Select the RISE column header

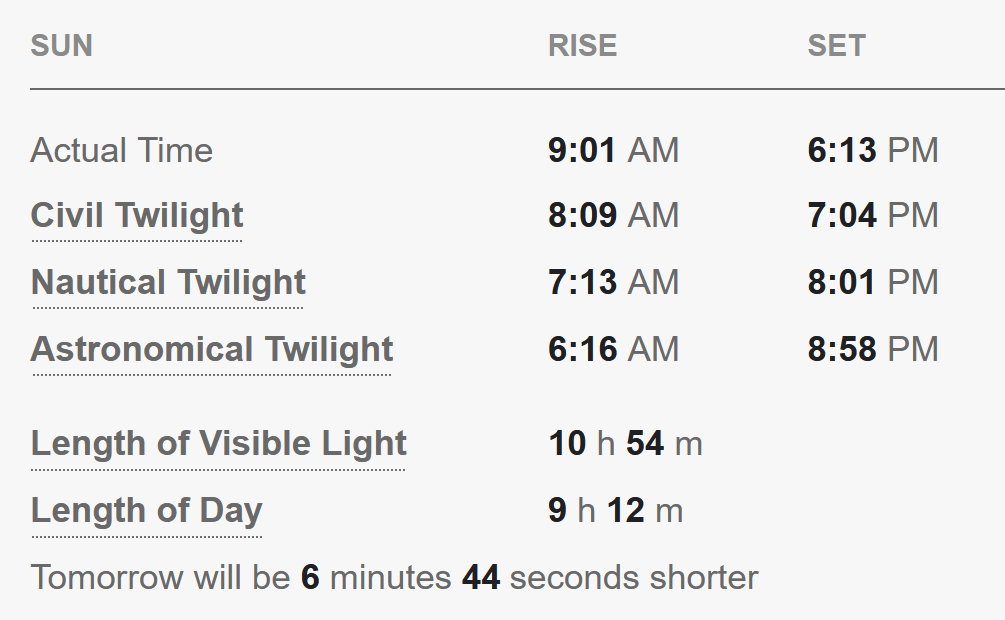(582, 46)
